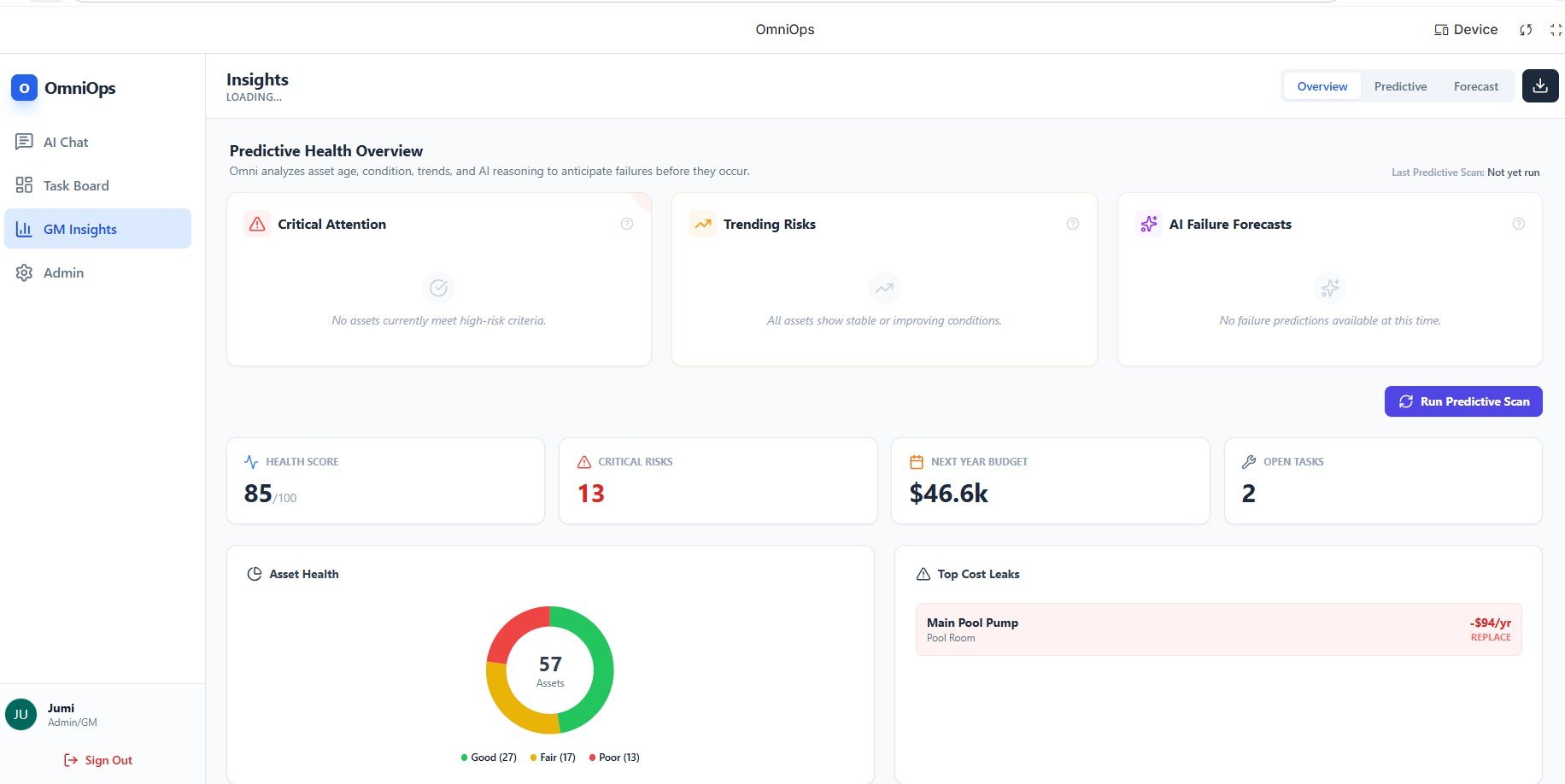Click the REPLACE label on Main Pool Pump

coord(1490,637)
